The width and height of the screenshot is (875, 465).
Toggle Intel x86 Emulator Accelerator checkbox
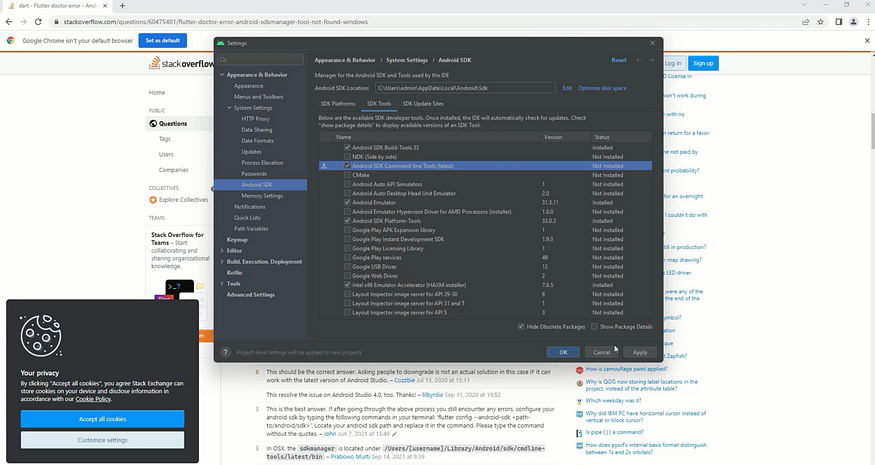[x=348, y=285]
